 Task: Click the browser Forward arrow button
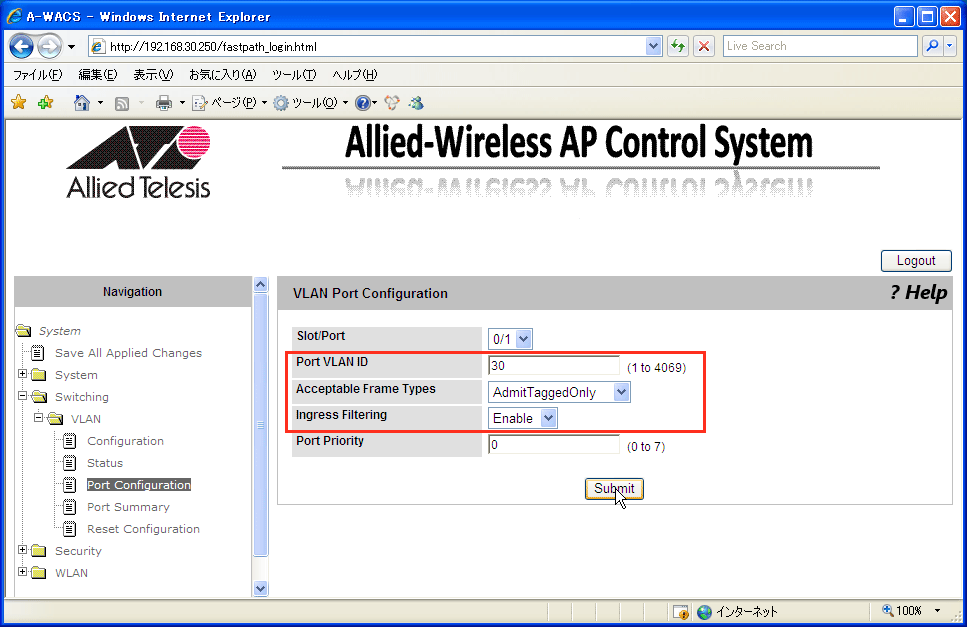point(49,46)
